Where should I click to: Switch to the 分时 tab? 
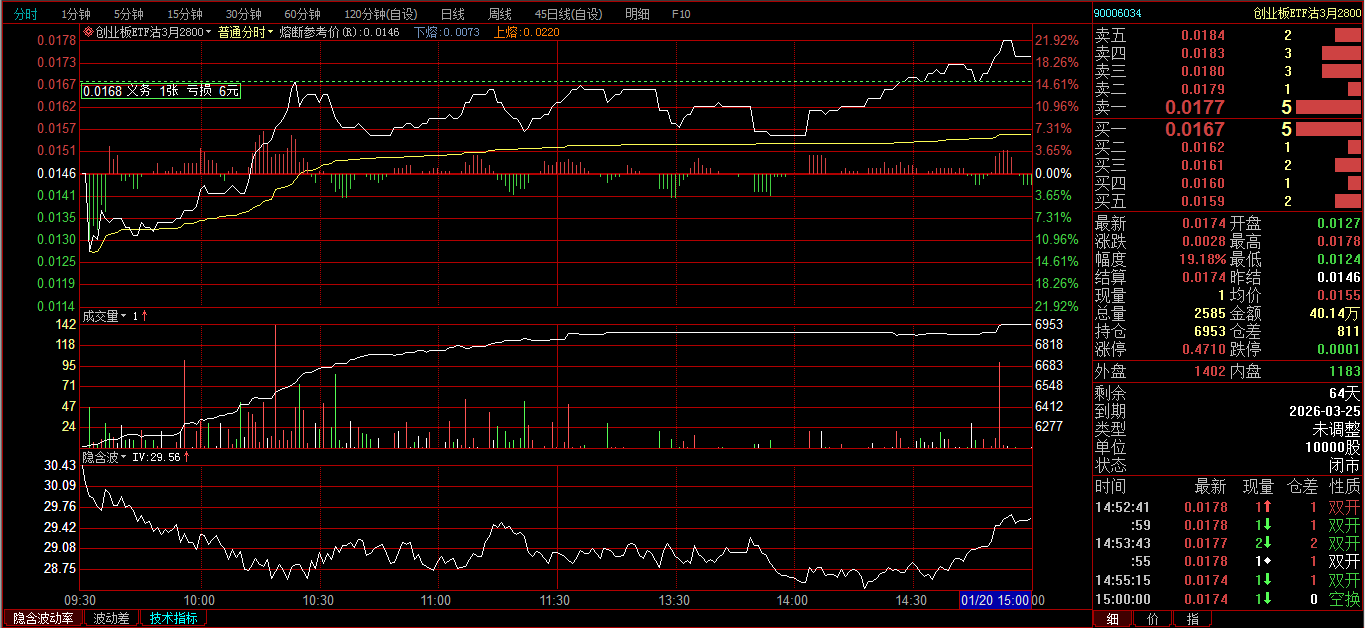25,14
